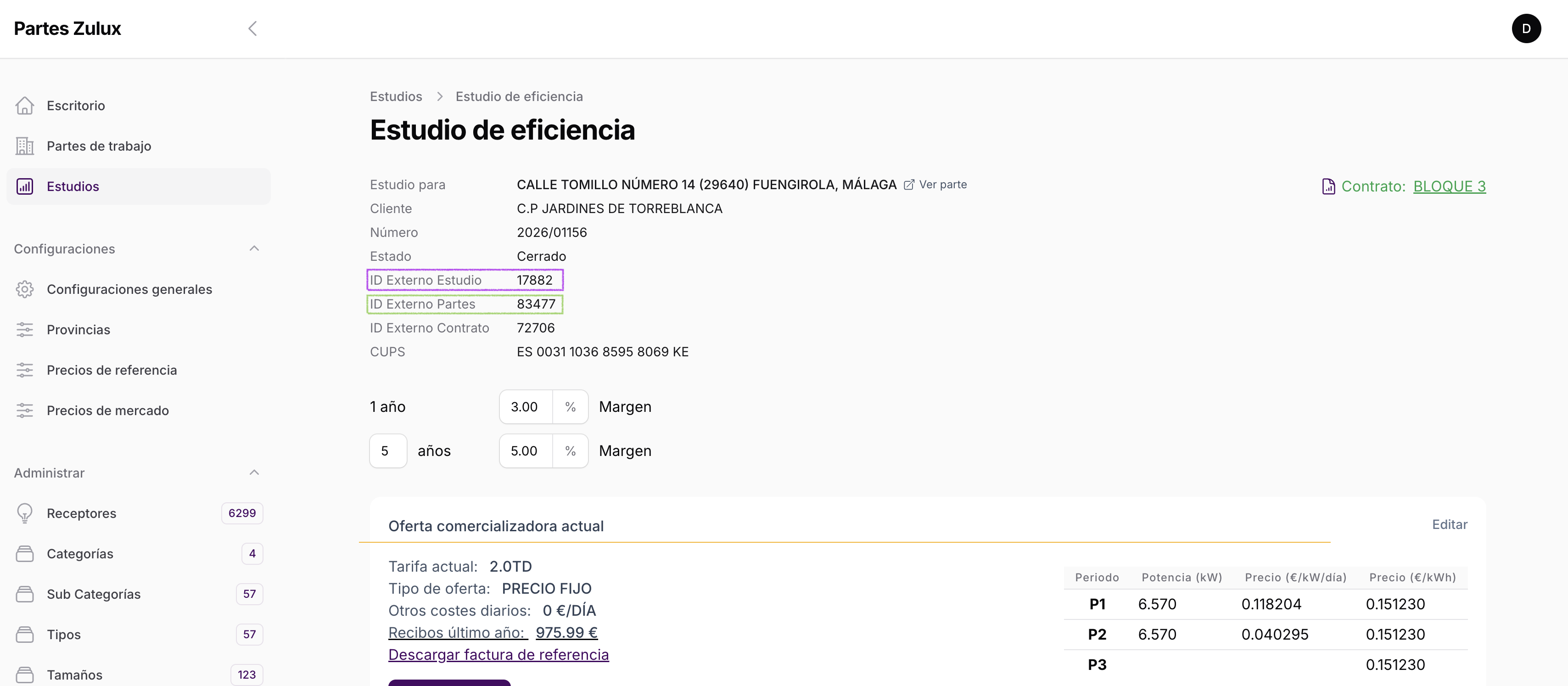The height and width of the screenshot is (686, 1568).
Task: Select Tipo de oferta value PRECIO FIJO
Action: (x=546, y=589)
